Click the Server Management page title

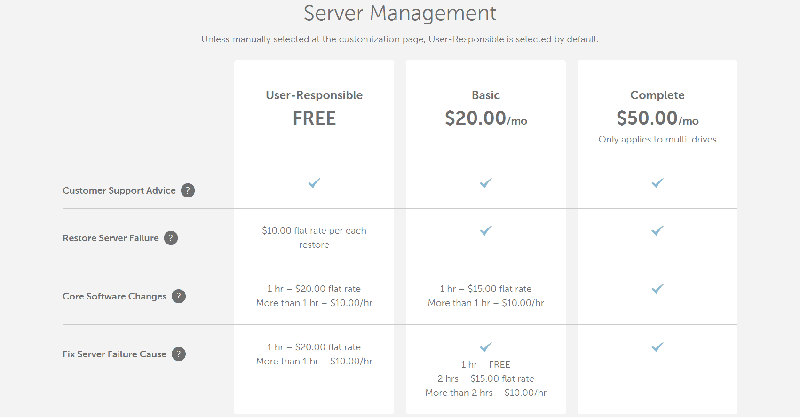[x=399, y=14]
